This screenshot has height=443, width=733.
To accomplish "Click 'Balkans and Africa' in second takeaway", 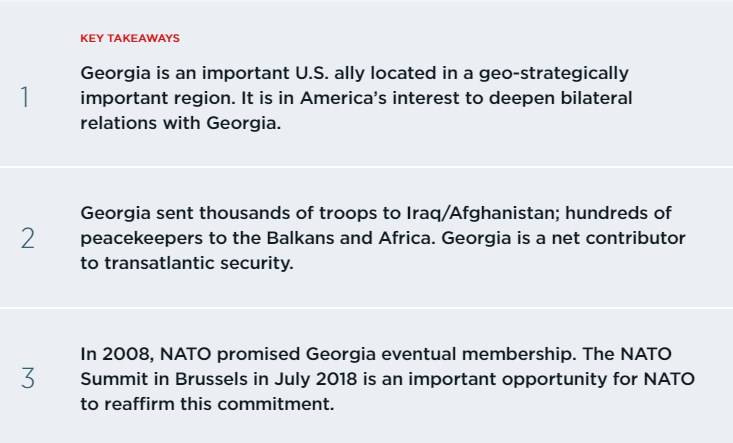I will click(351, 238).
